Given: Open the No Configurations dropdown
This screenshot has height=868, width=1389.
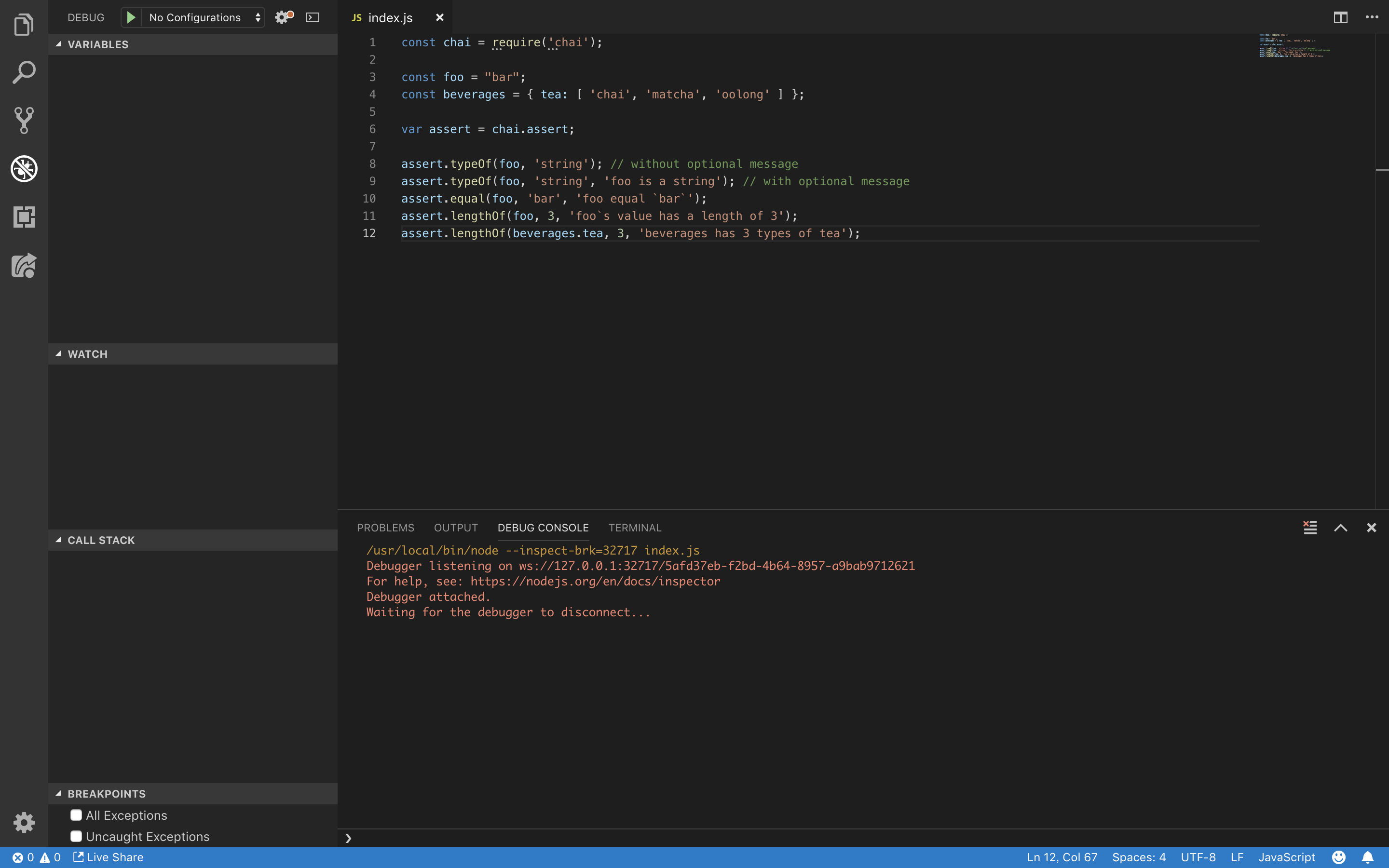Looking at the screenshot, I should (203, 17).
